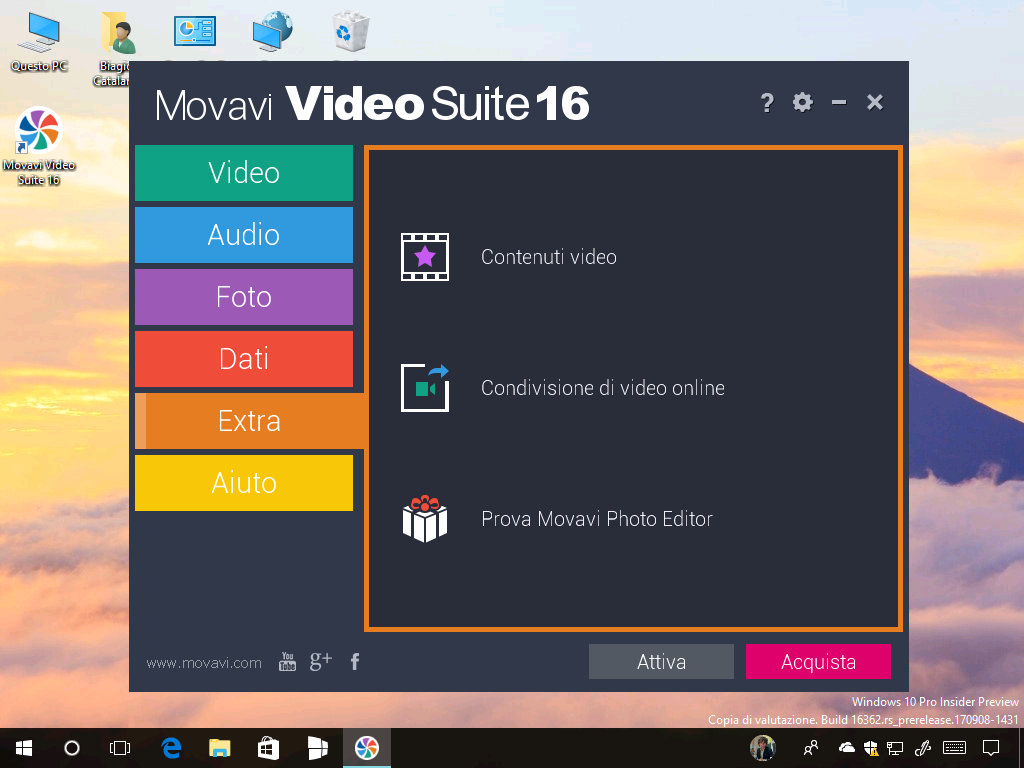
Task: Open OneDrive cloud tray icon
Action: (846, 747)
